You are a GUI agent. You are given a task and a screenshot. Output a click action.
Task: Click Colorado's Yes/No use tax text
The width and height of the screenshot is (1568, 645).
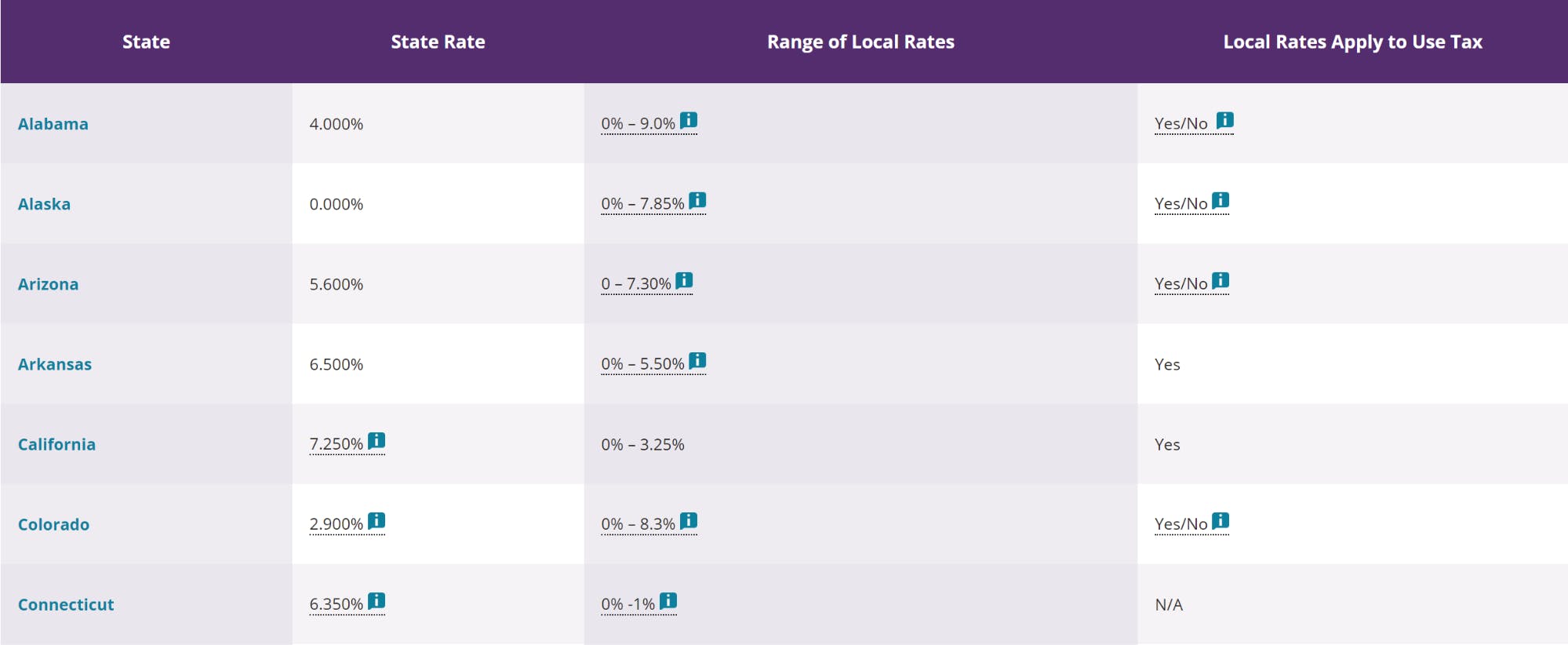pos(1181,524)
